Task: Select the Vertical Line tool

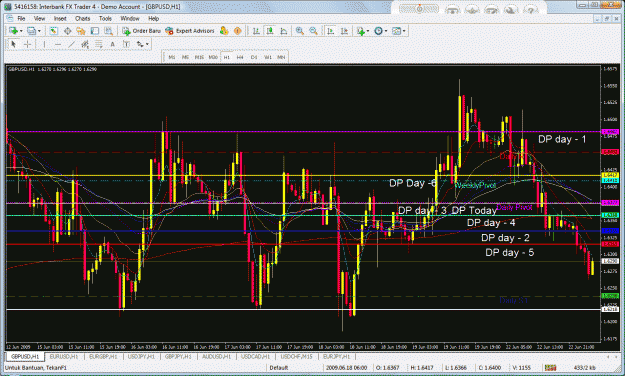Action: coord(44,44)
